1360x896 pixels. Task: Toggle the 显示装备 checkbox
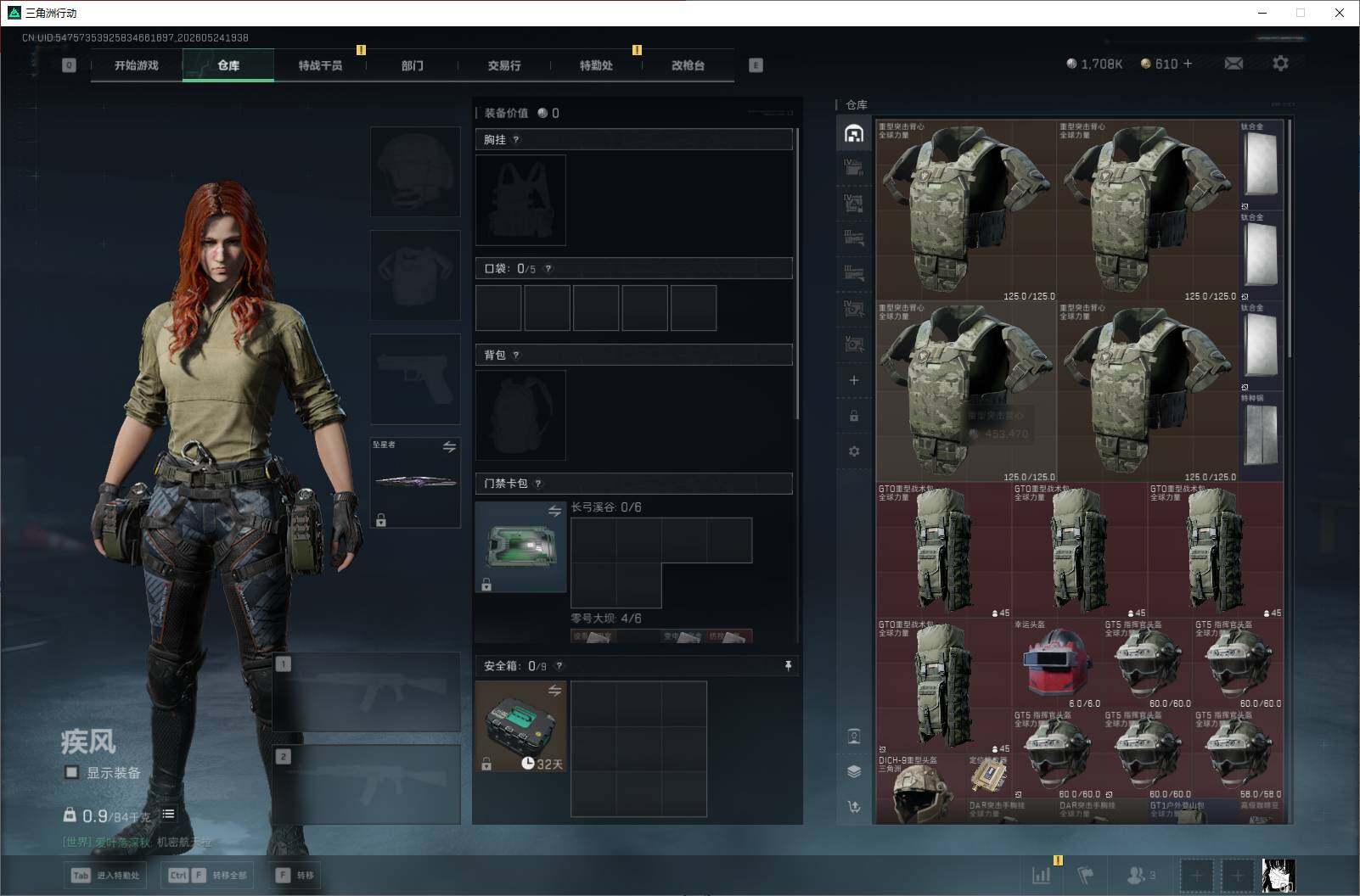(x=72, y=772)
